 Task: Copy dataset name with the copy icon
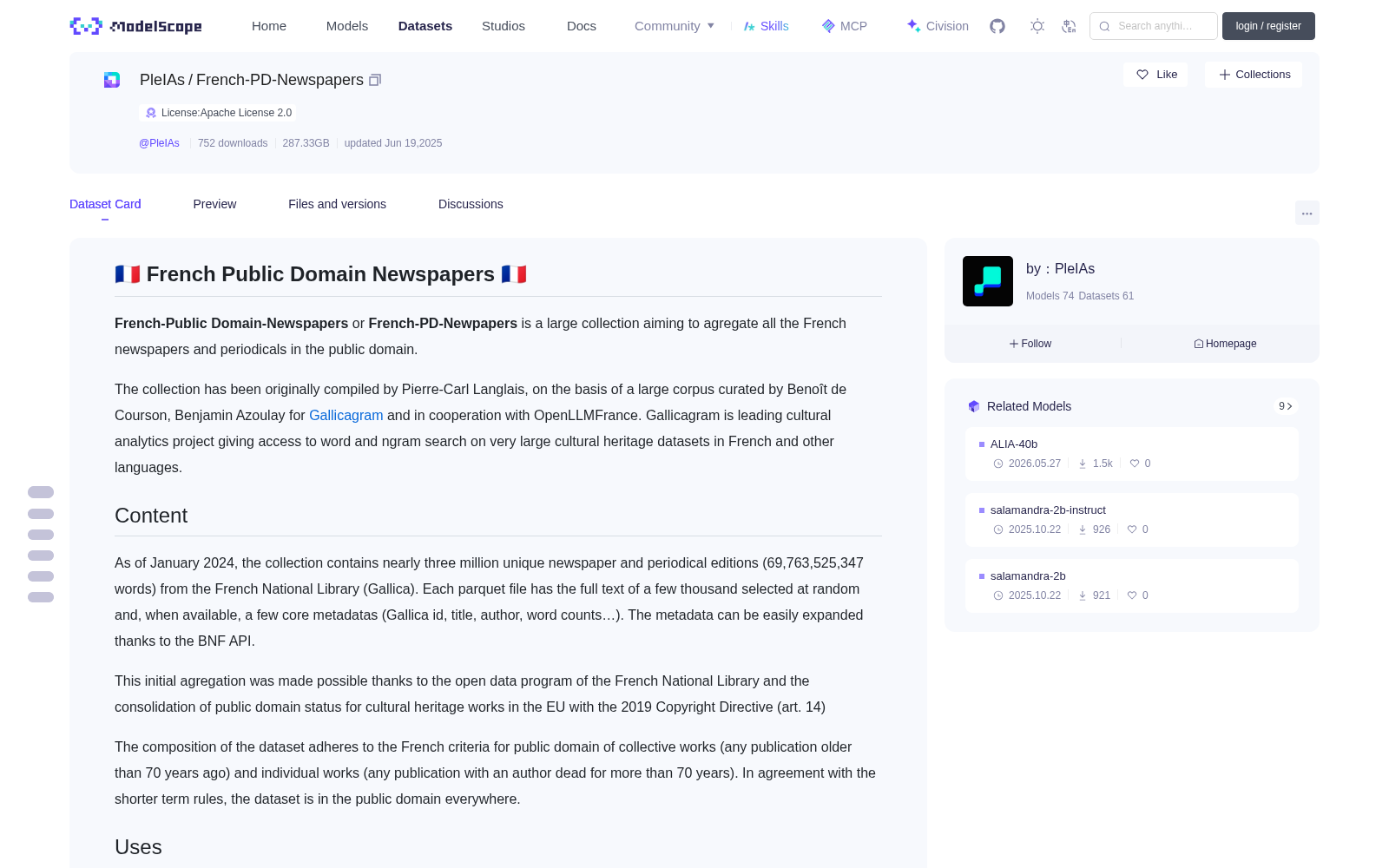tap(375, 80)
